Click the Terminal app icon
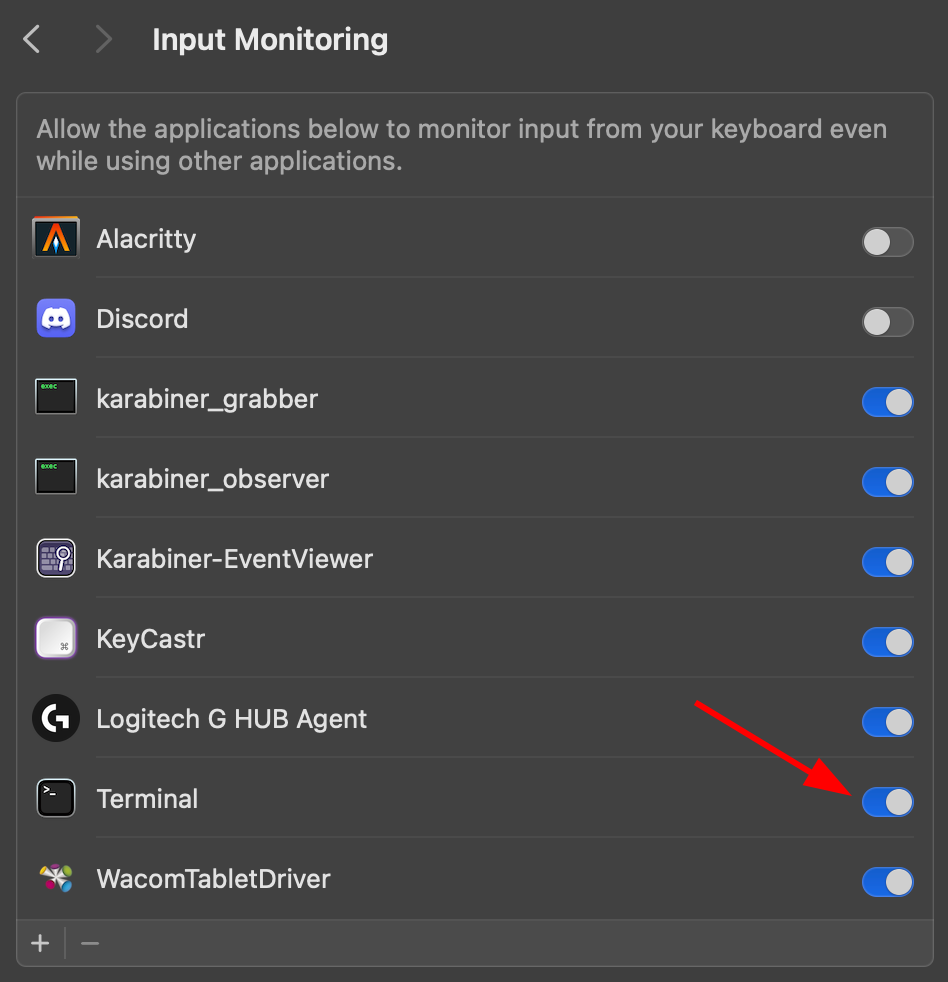The width and height of the screenshot is (948, 982). tap(56, 799)
